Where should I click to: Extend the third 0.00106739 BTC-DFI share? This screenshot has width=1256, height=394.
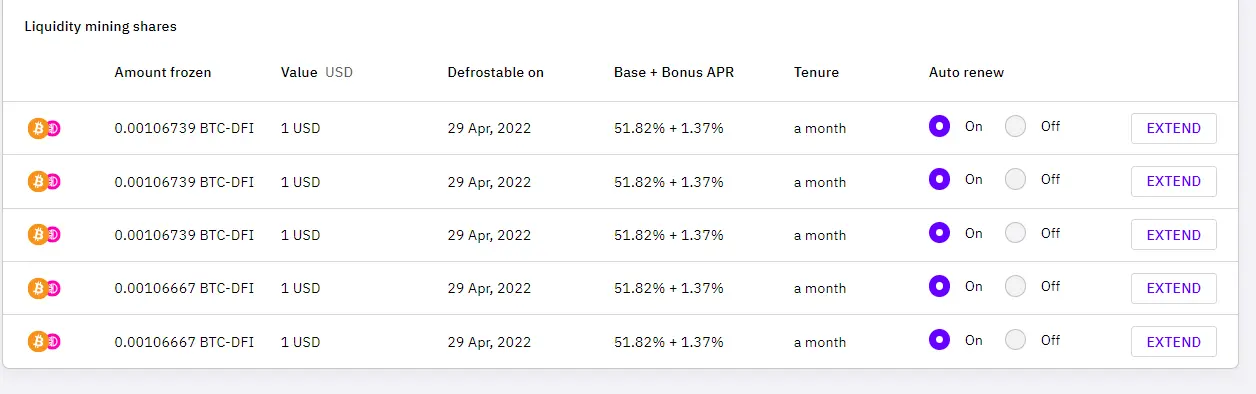[x=1173, y=235]
